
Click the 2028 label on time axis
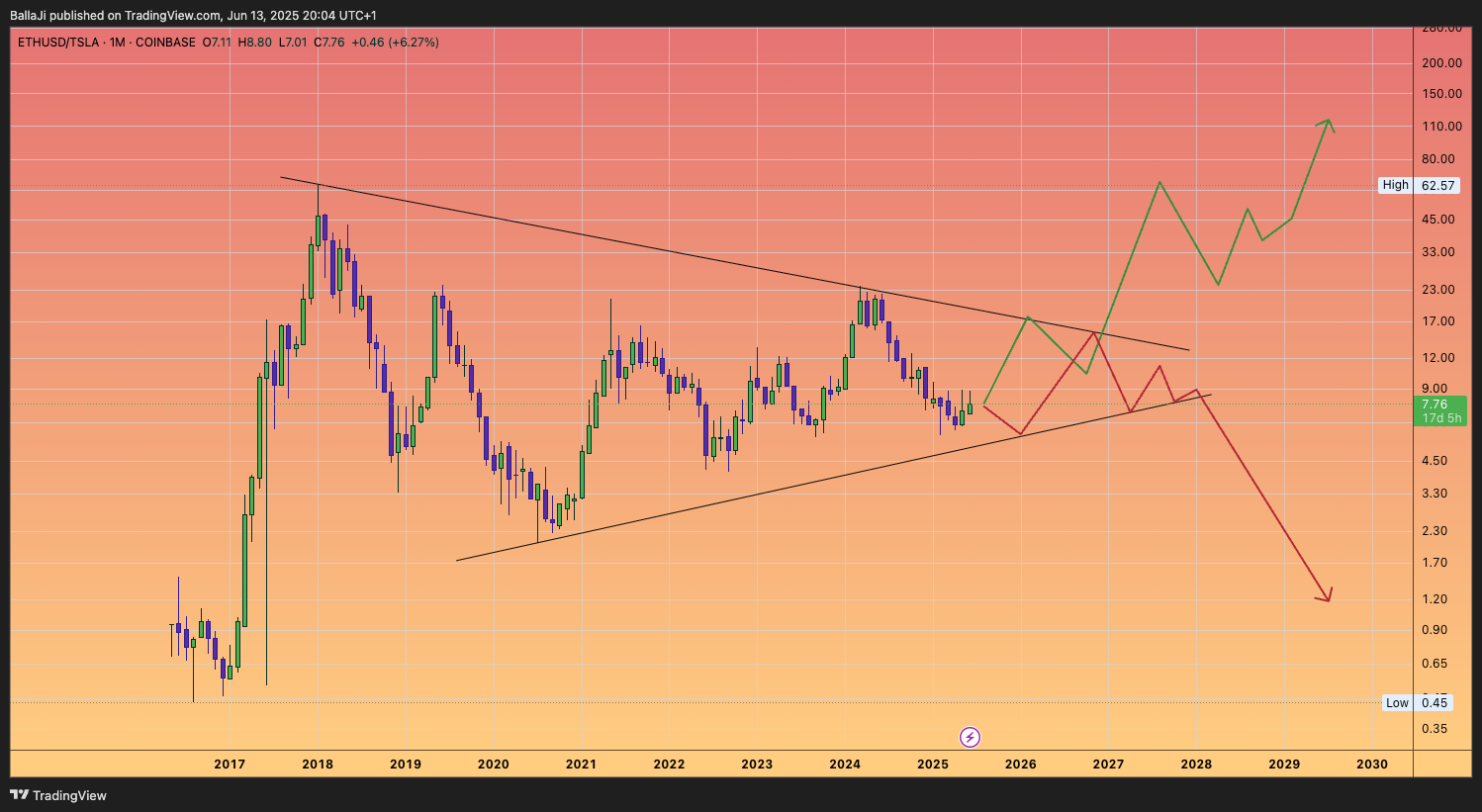pos(1196,764)
